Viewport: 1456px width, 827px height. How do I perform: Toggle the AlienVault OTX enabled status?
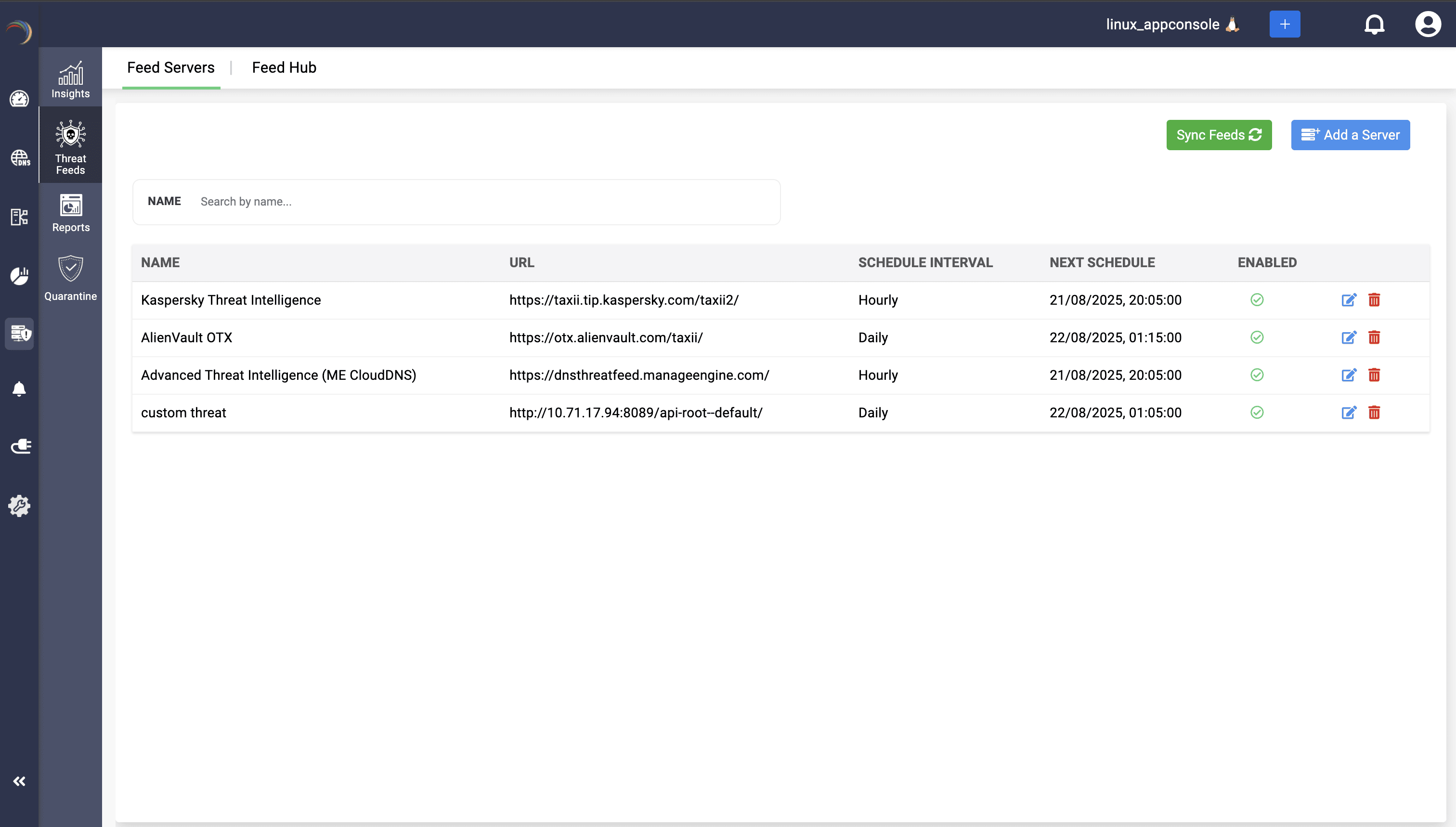(1257, 337)
